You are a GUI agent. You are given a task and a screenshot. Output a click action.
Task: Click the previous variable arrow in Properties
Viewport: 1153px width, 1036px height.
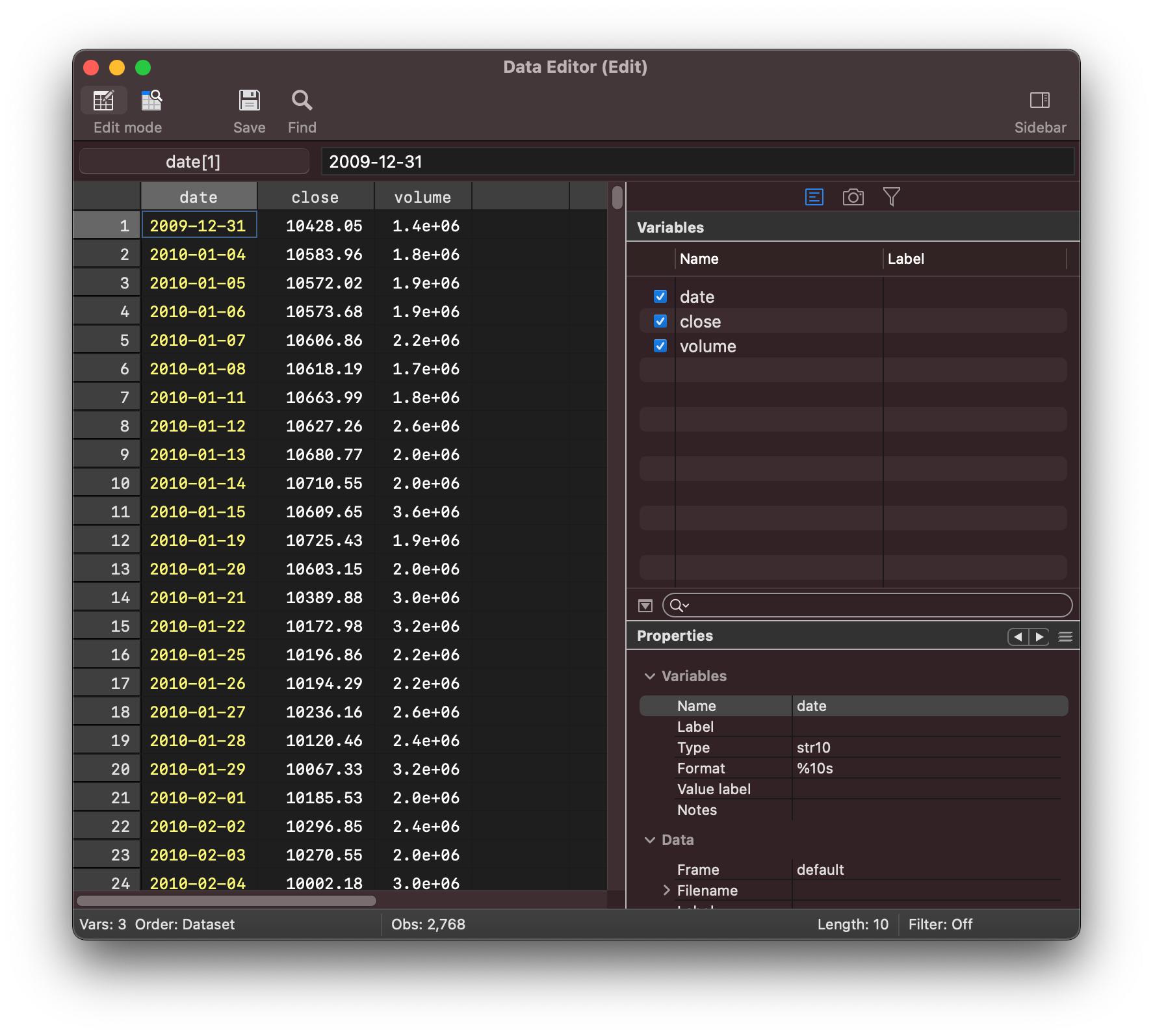pyautogui.click(x=1018, y=637)
